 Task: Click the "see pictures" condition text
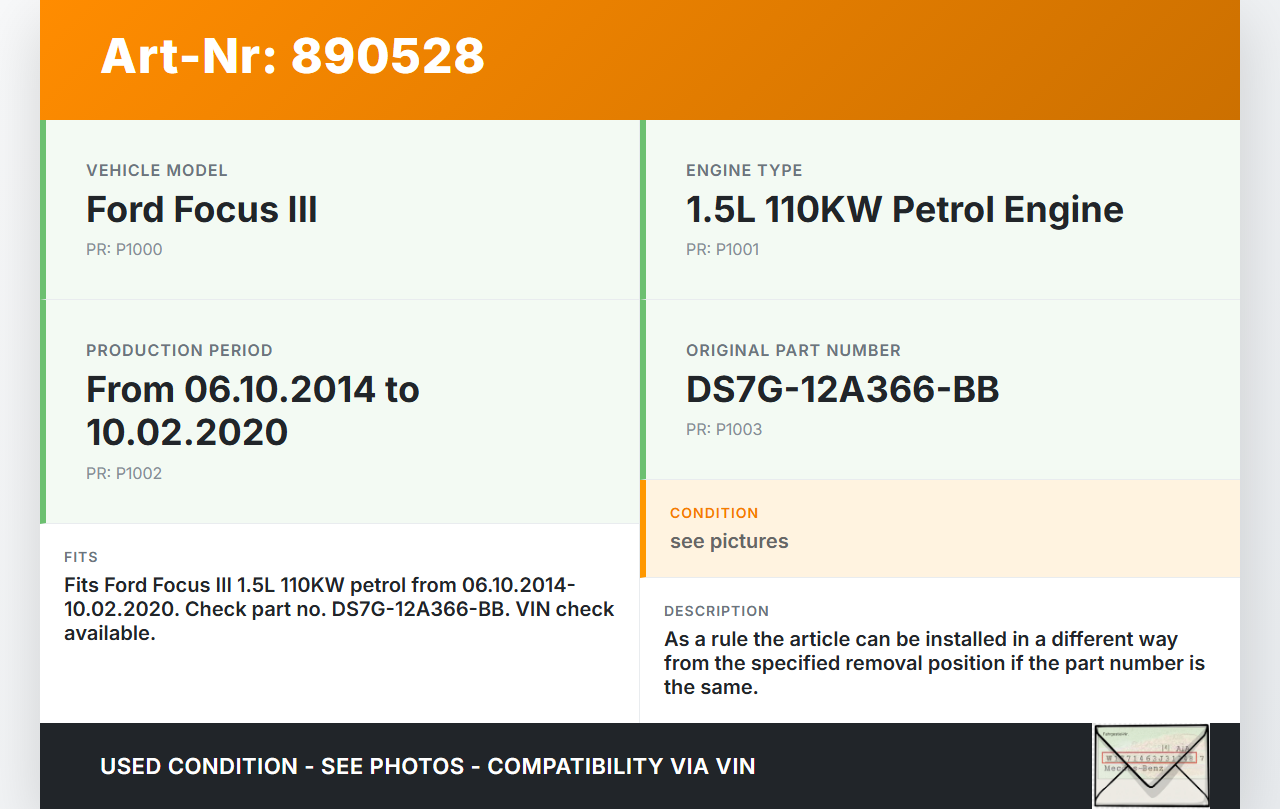coord(729,541)
